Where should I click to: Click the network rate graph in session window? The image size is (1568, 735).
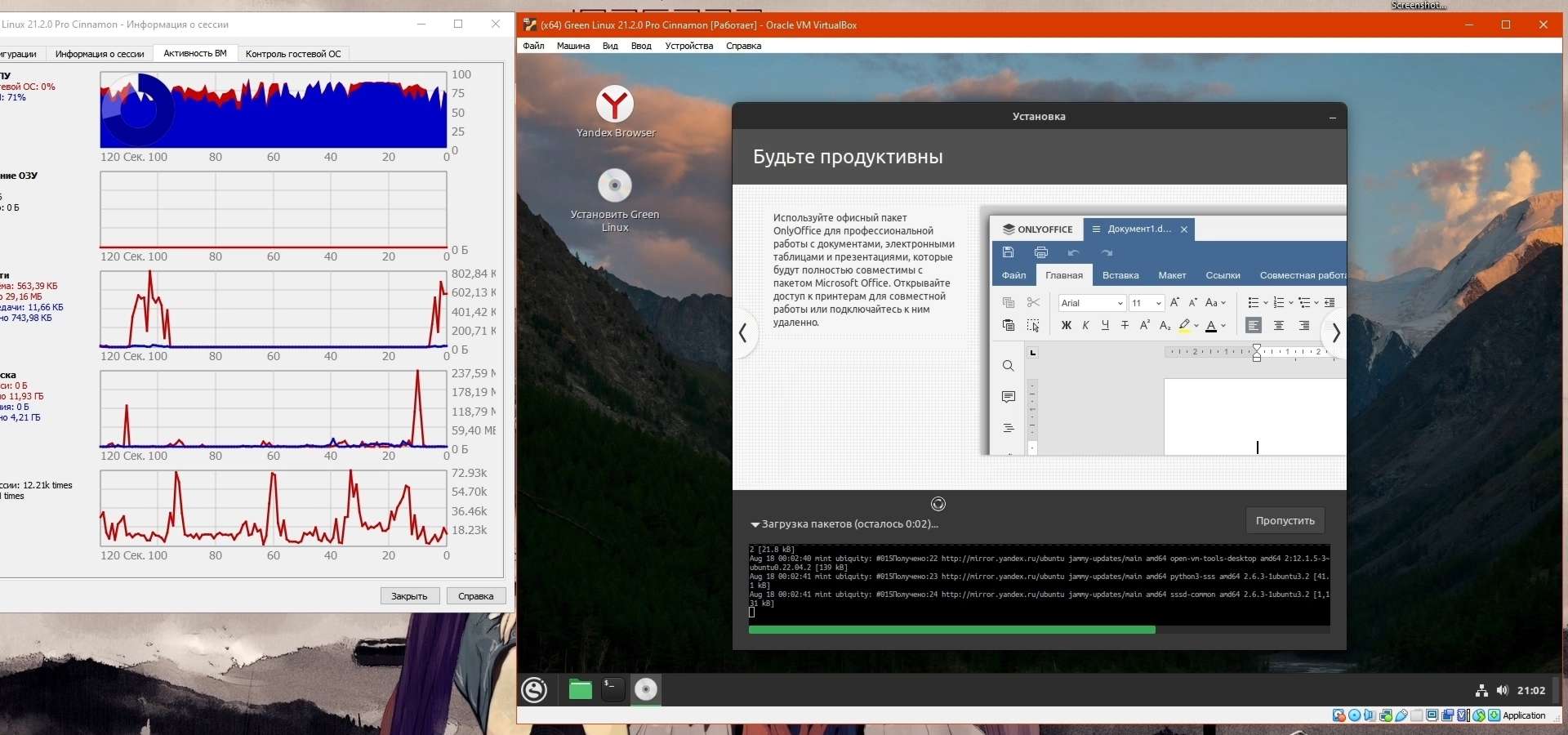274,310
